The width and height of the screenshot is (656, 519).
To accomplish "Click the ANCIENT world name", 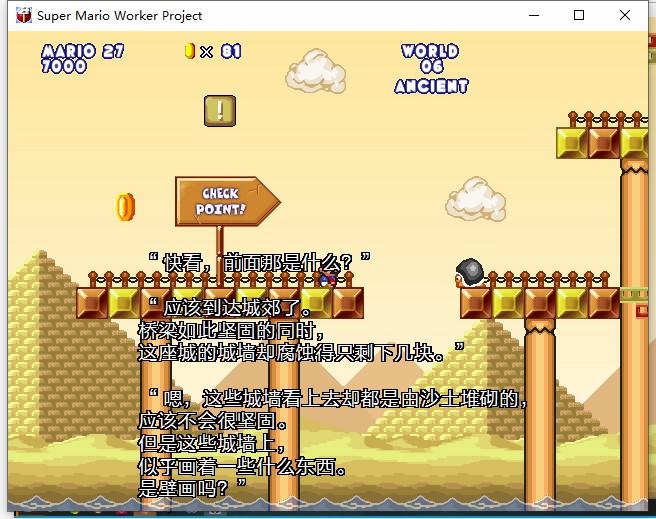I will pyautogui.click(x=431, y=86).
